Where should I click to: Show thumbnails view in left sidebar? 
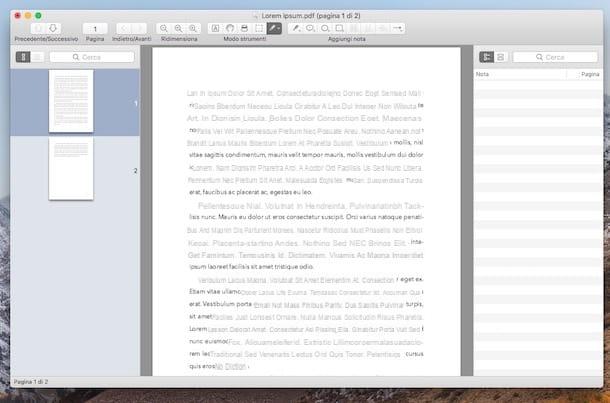[x=23, y=57]
